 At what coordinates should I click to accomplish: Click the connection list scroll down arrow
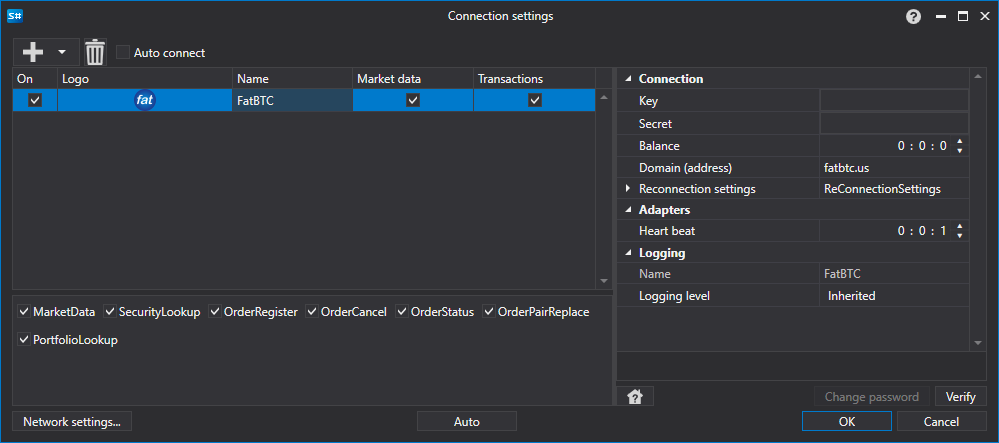coord(604,281)
